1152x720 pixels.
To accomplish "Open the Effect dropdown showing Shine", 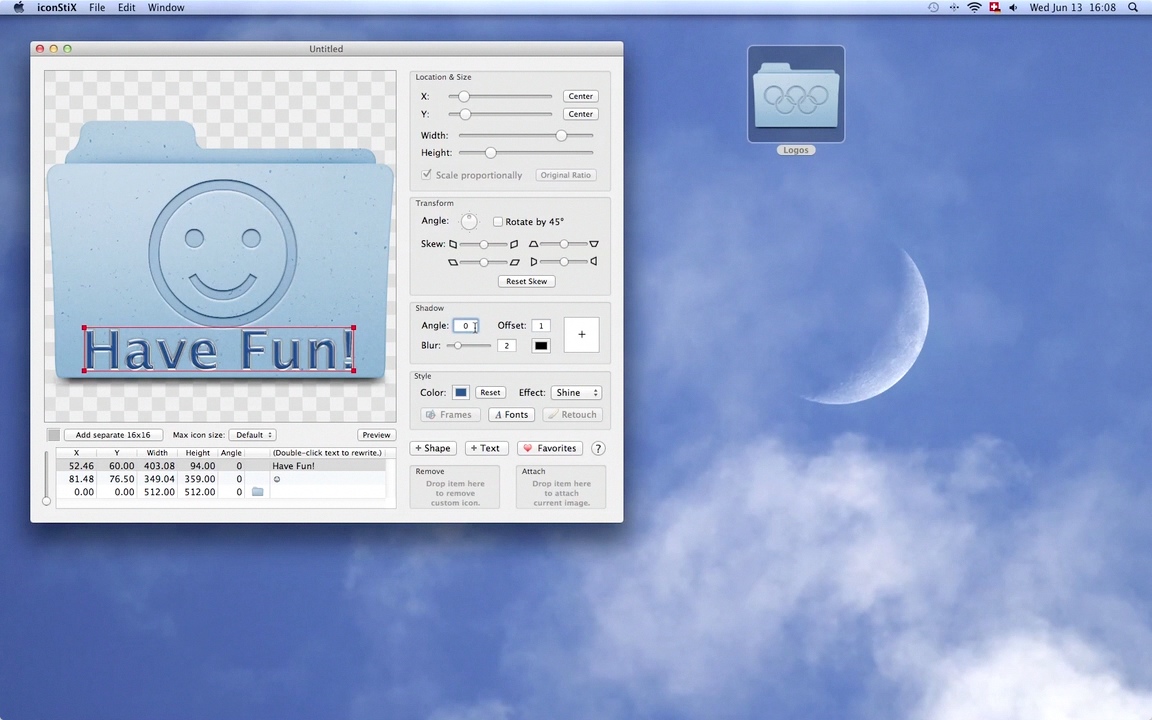I will [x=576, y=393].
